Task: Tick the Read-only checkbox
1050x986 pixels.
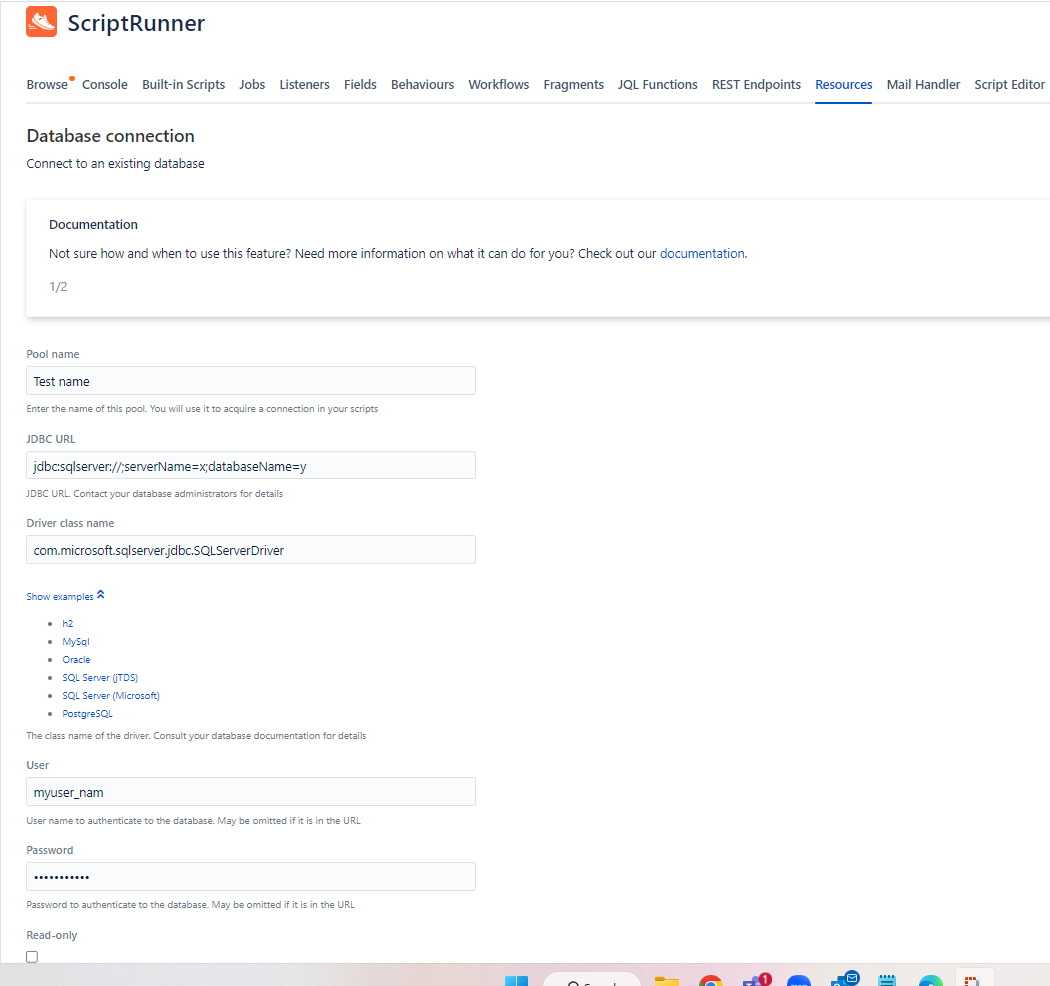Action: click(32, 957)
